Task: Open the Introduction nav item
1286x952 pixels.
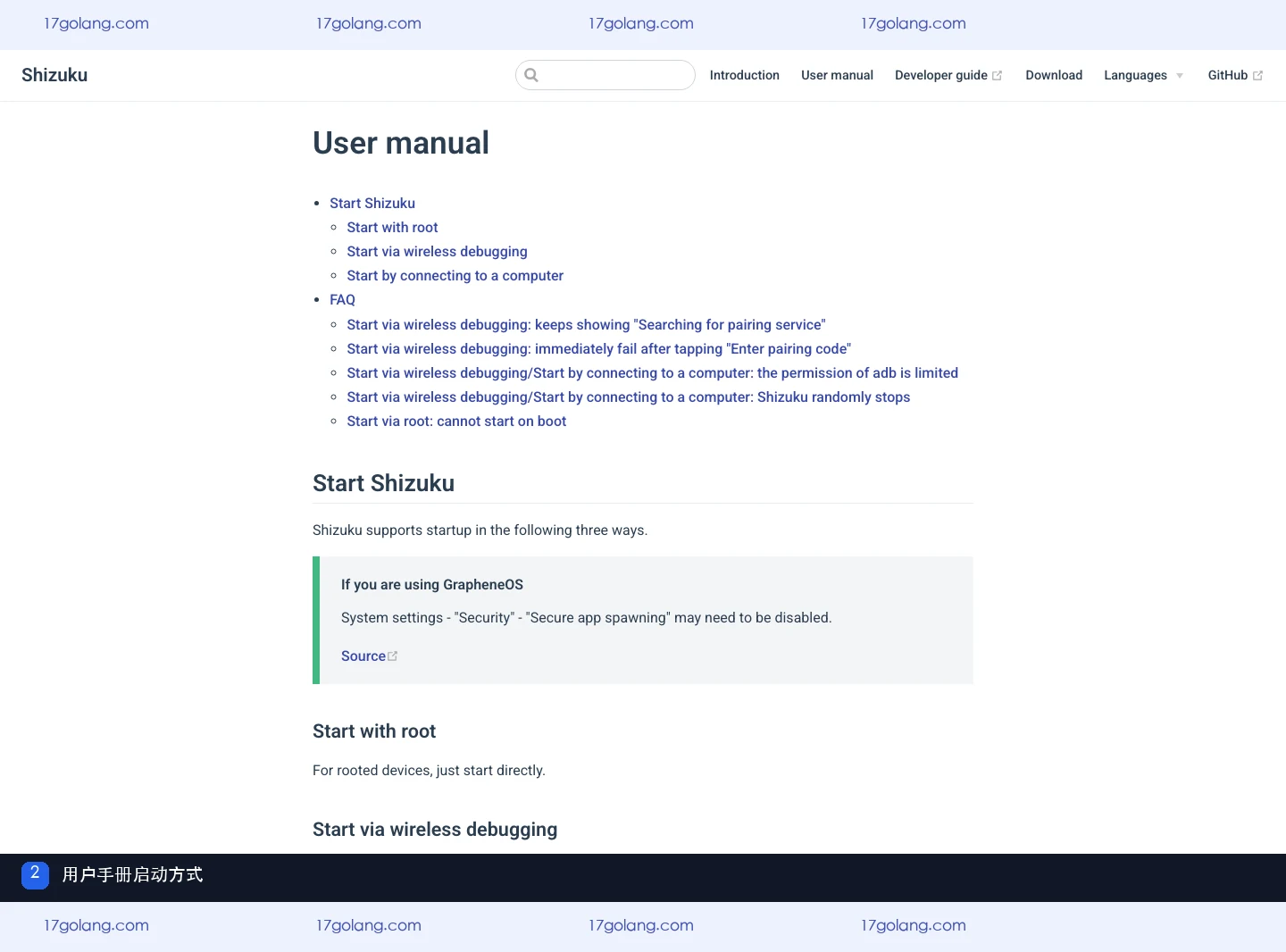Action: coord(745,75)
